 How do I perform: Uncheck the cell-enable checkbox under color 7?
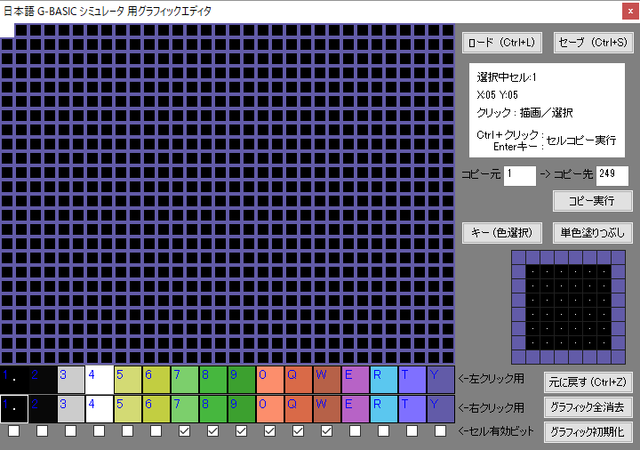tap(184, 432)
